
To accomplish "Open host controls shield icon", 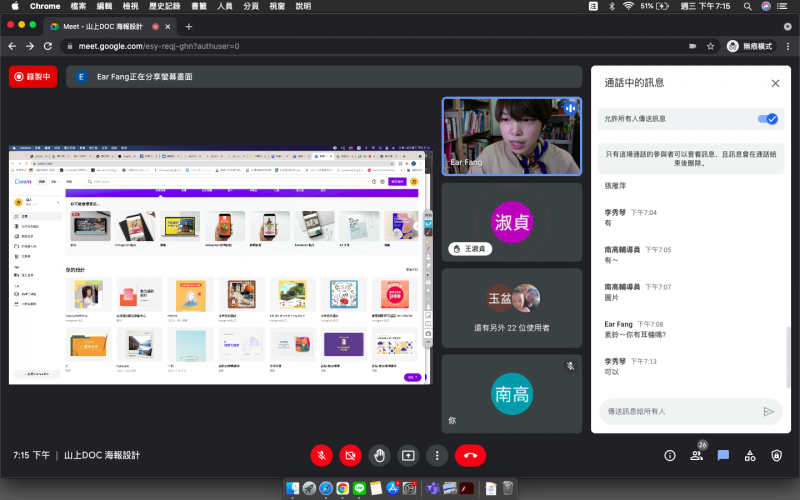I will [777, 456].
